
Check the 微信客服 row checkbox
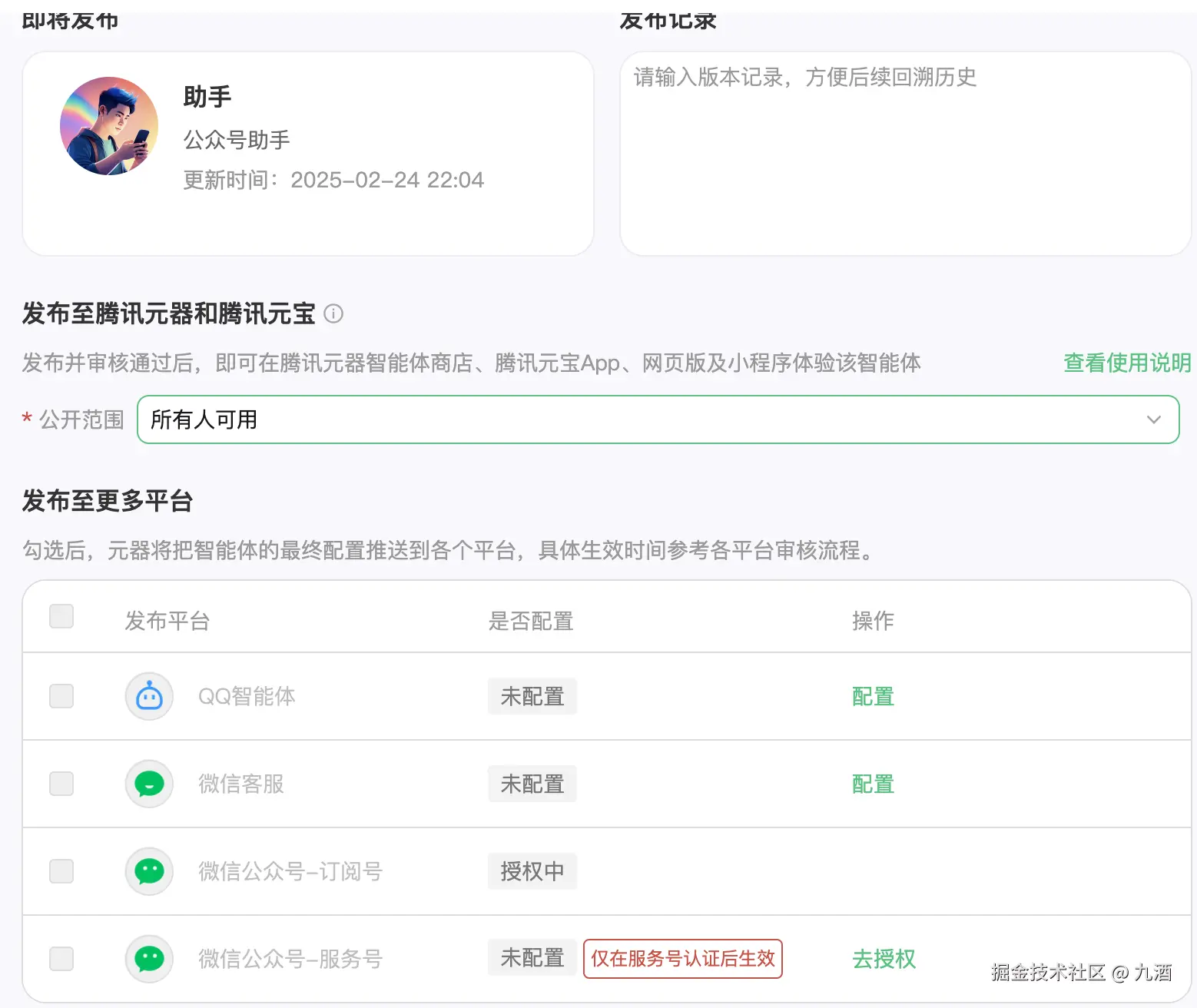(61, 784)
